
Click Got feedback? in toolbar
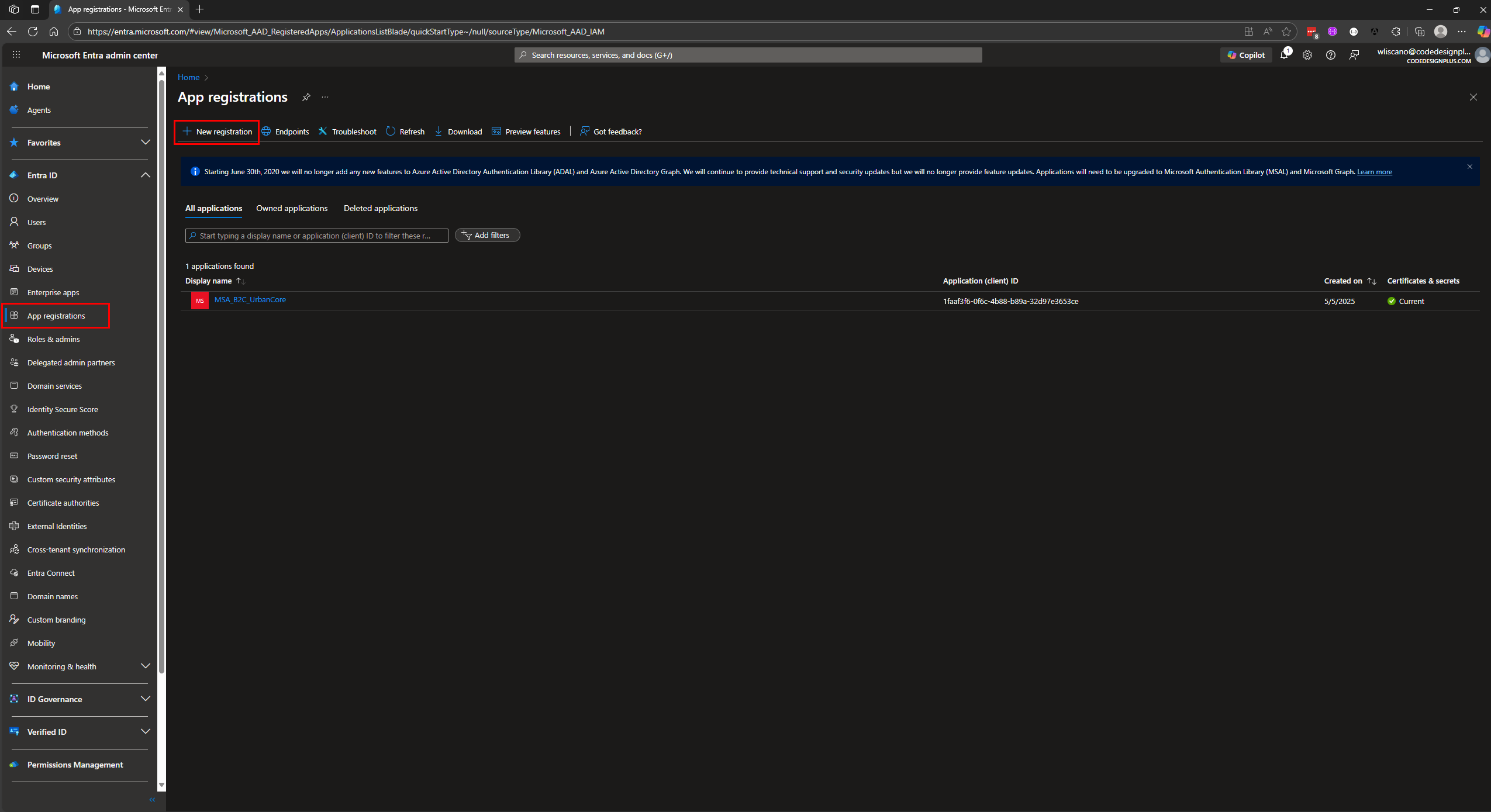(610, 132)
